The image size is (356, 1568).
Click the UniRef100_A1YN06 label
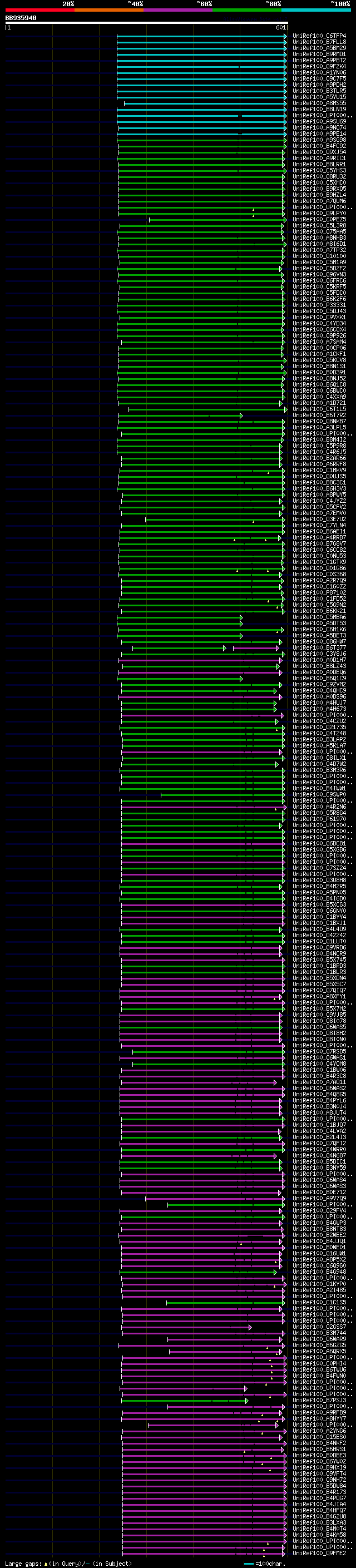(x=319, y=72)
